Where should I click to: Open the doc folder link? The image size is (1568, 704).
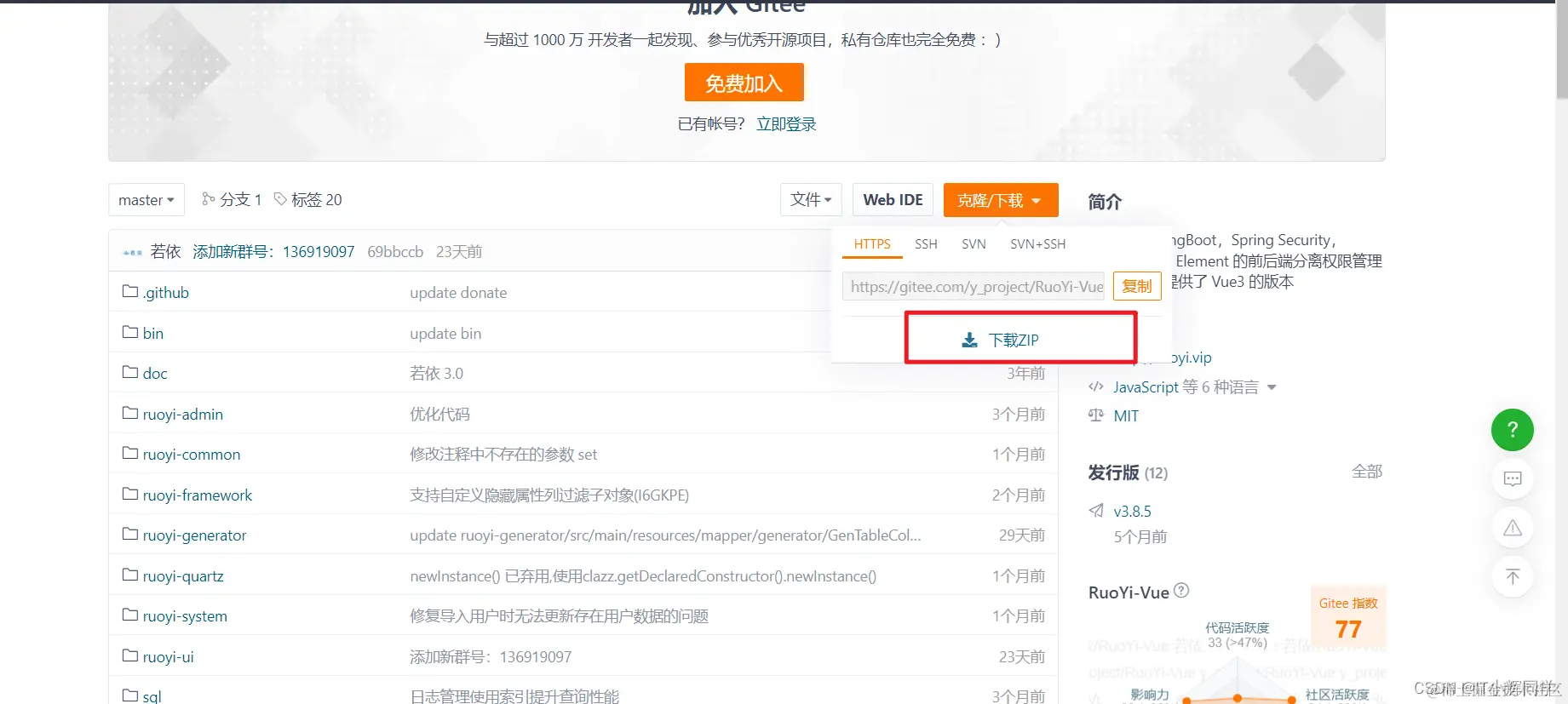coord(155,374)
